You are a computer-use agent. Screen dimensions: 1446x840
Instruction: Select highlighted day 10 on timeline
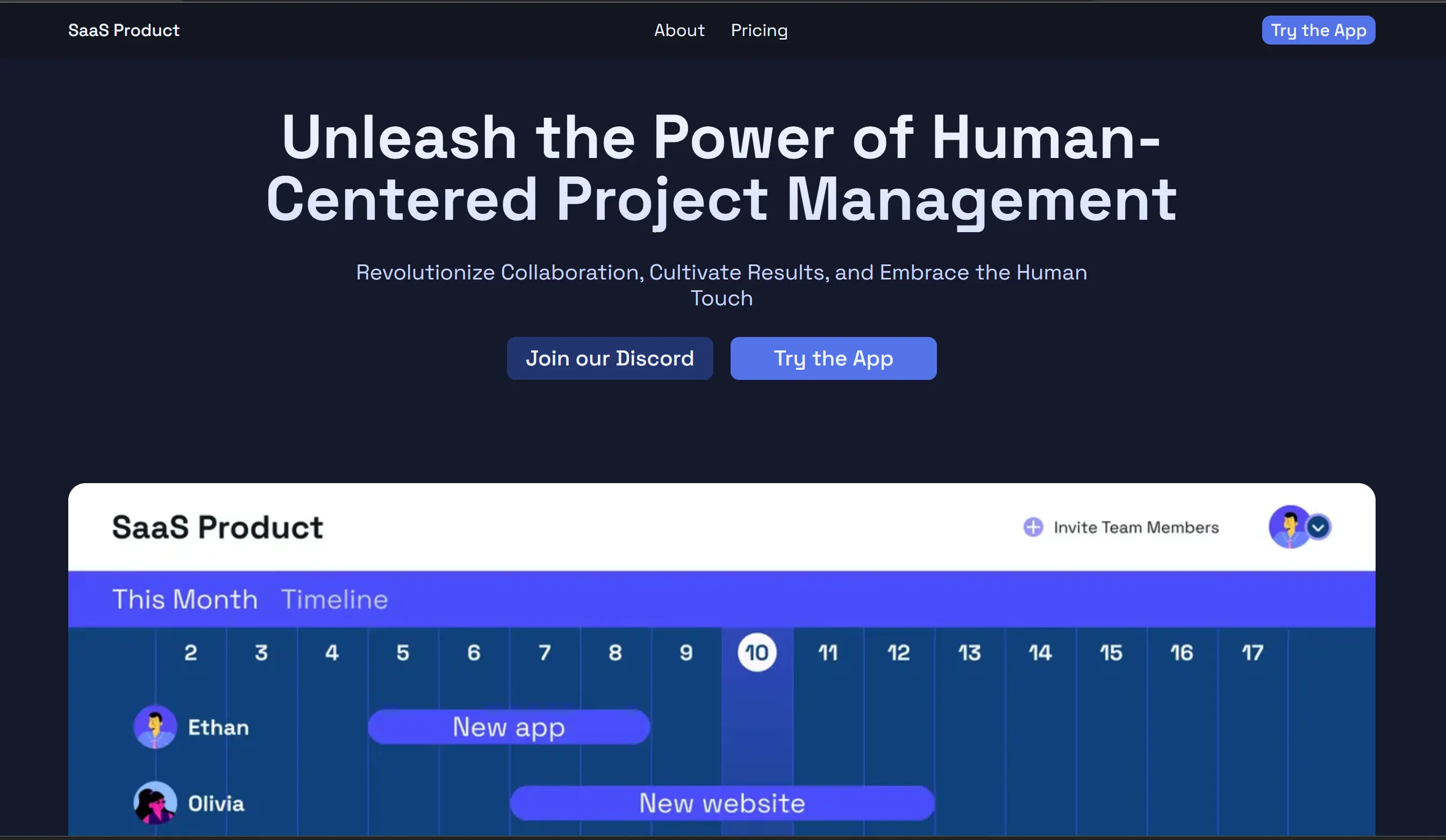click(756, 652)
